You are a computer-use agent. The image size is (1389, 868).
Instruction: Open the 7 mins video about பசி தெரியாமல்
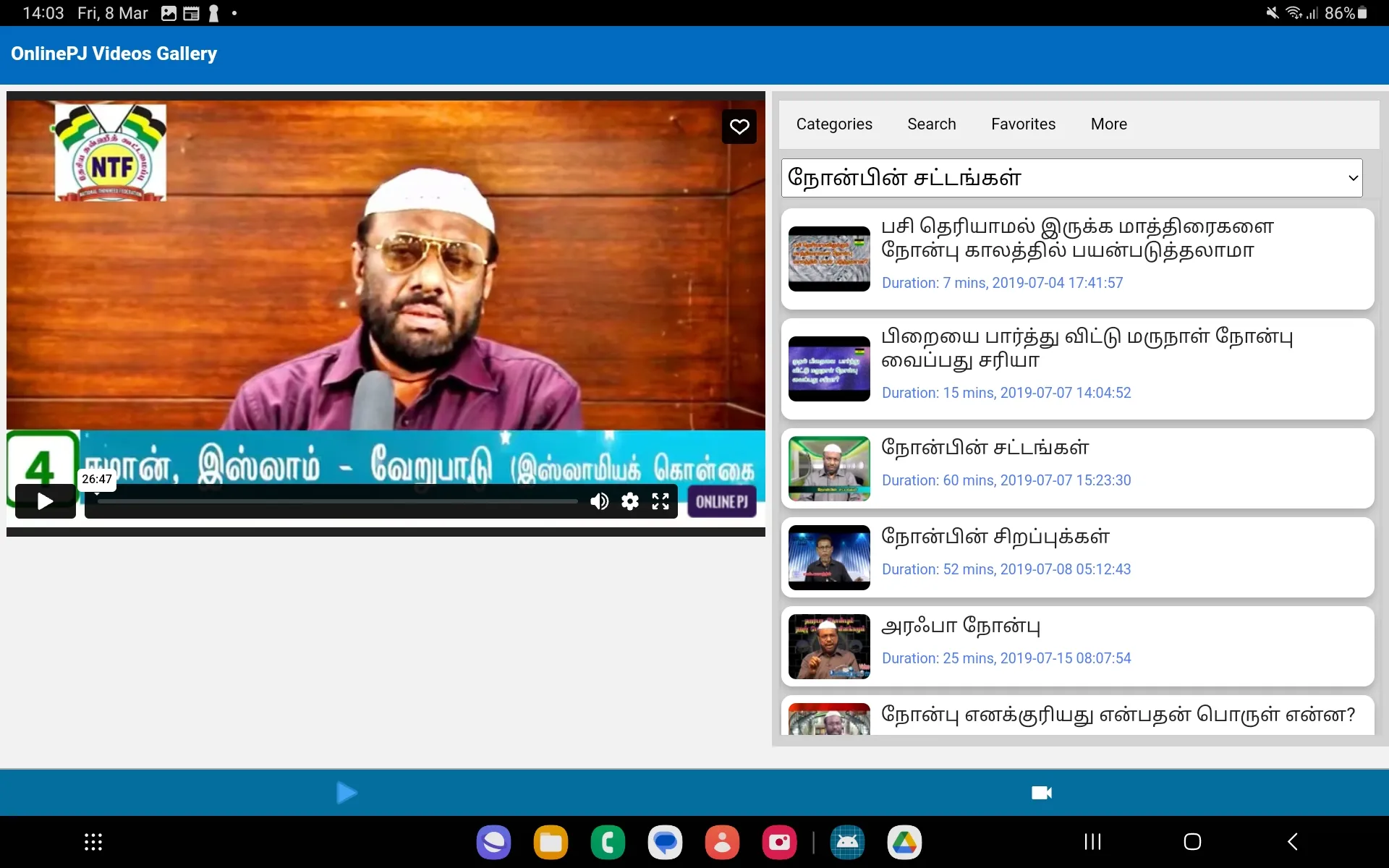(1077, 259)
